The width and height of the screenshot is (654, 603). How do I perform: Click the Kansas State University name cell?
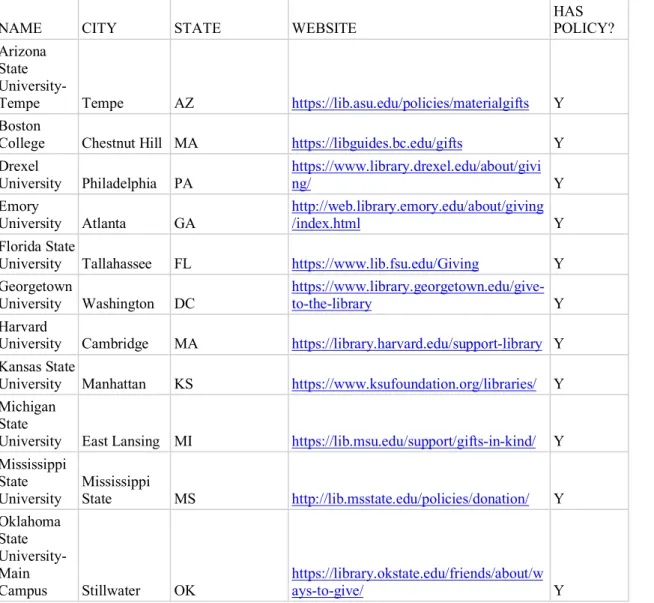pos(39,374)
